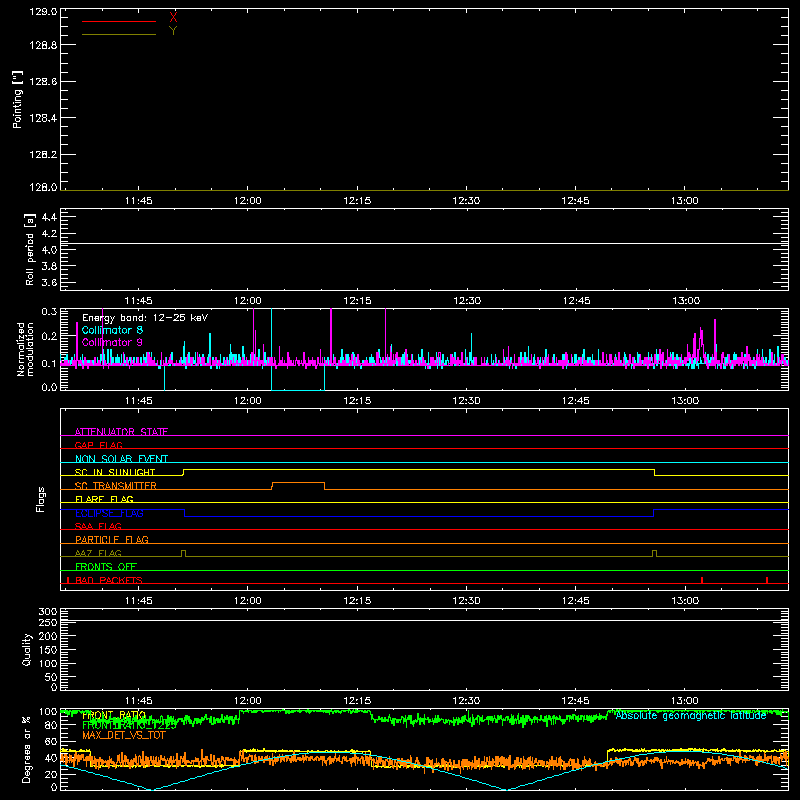Click the 3.6 tick on Roll period axis
The width and height of the screenshot is (800, 800).
49,282
